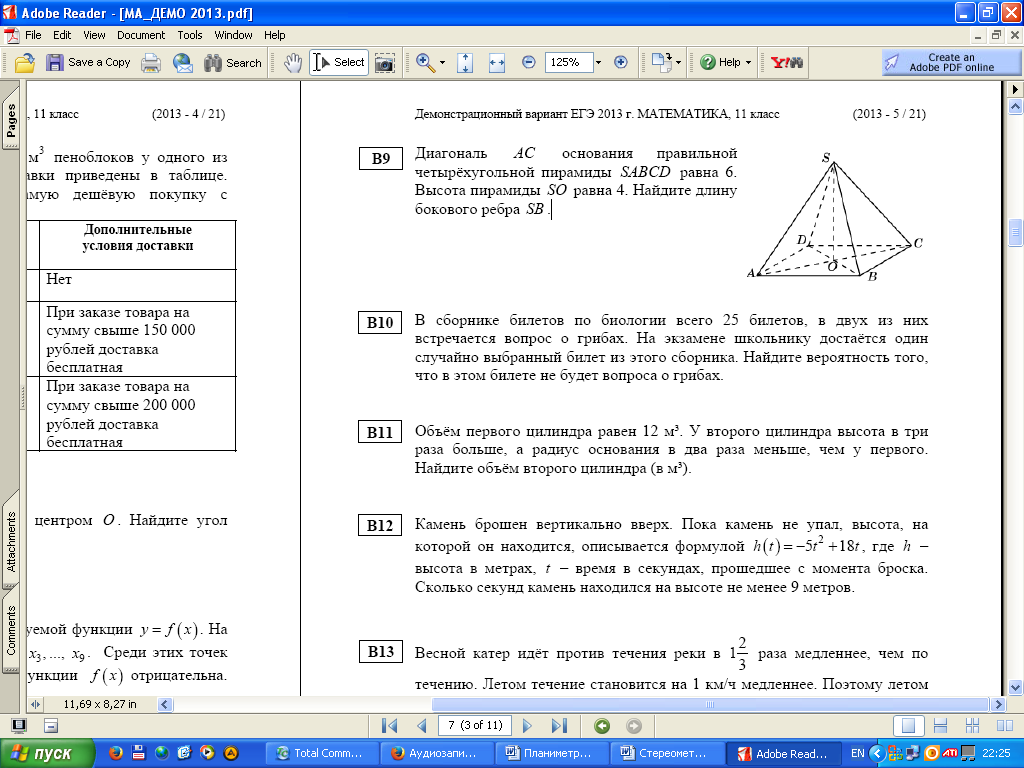
Task: Open the Search tool with binoculars
Action: [232, 63]
